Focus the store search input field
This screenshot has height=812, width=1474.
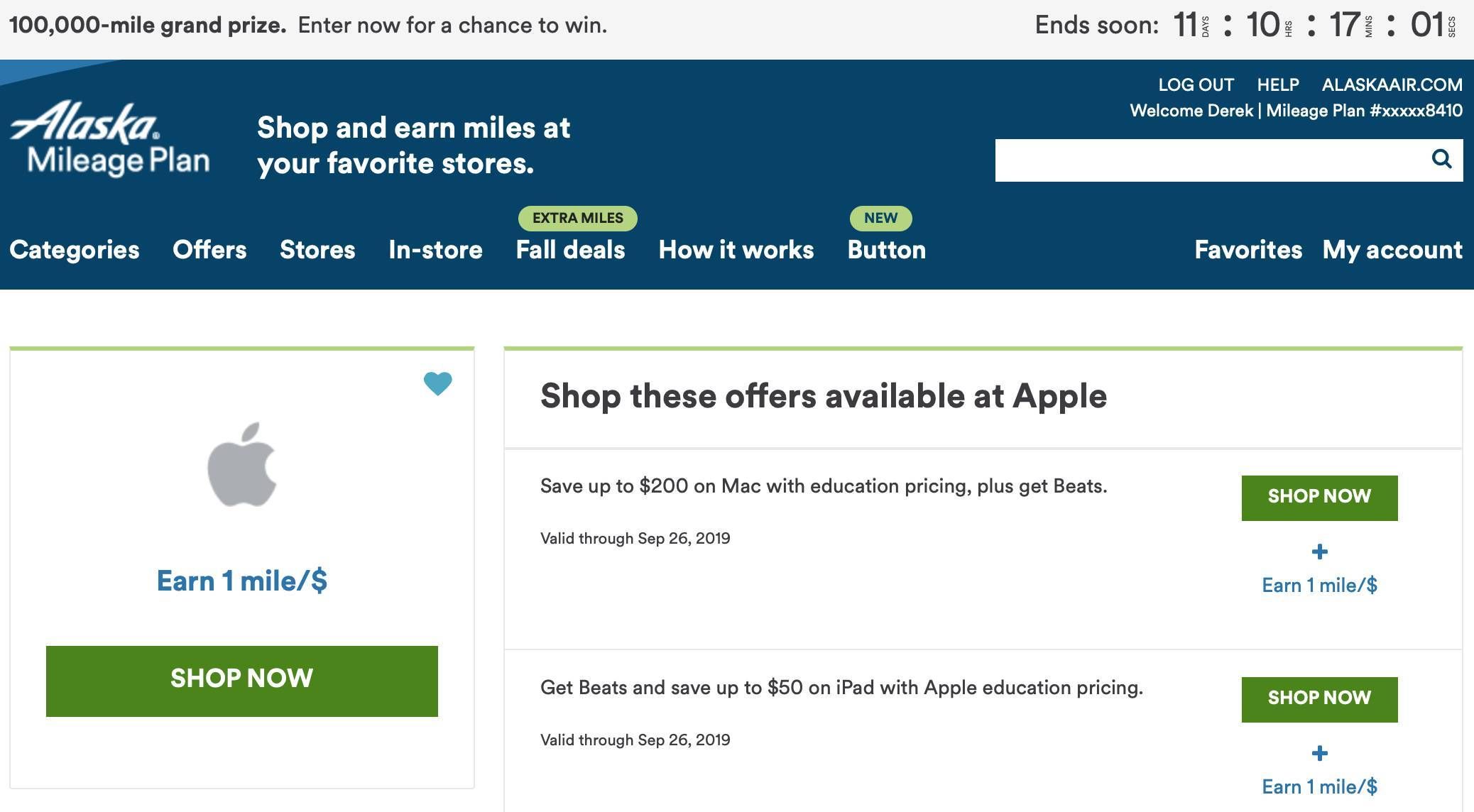[1211, 160]
